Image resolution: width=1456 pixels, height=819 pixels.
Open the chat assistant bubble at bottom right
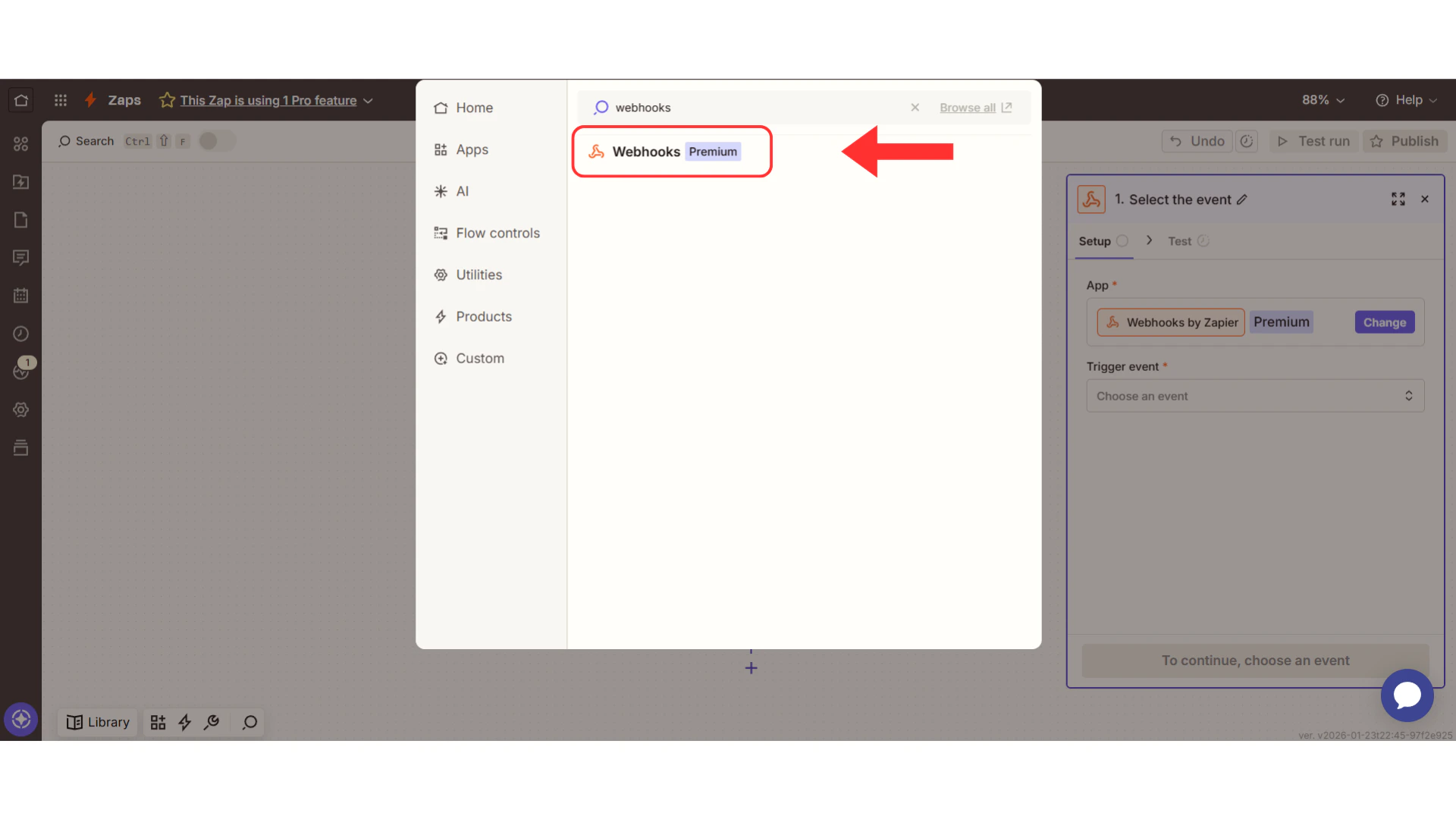pos(1407,695)
